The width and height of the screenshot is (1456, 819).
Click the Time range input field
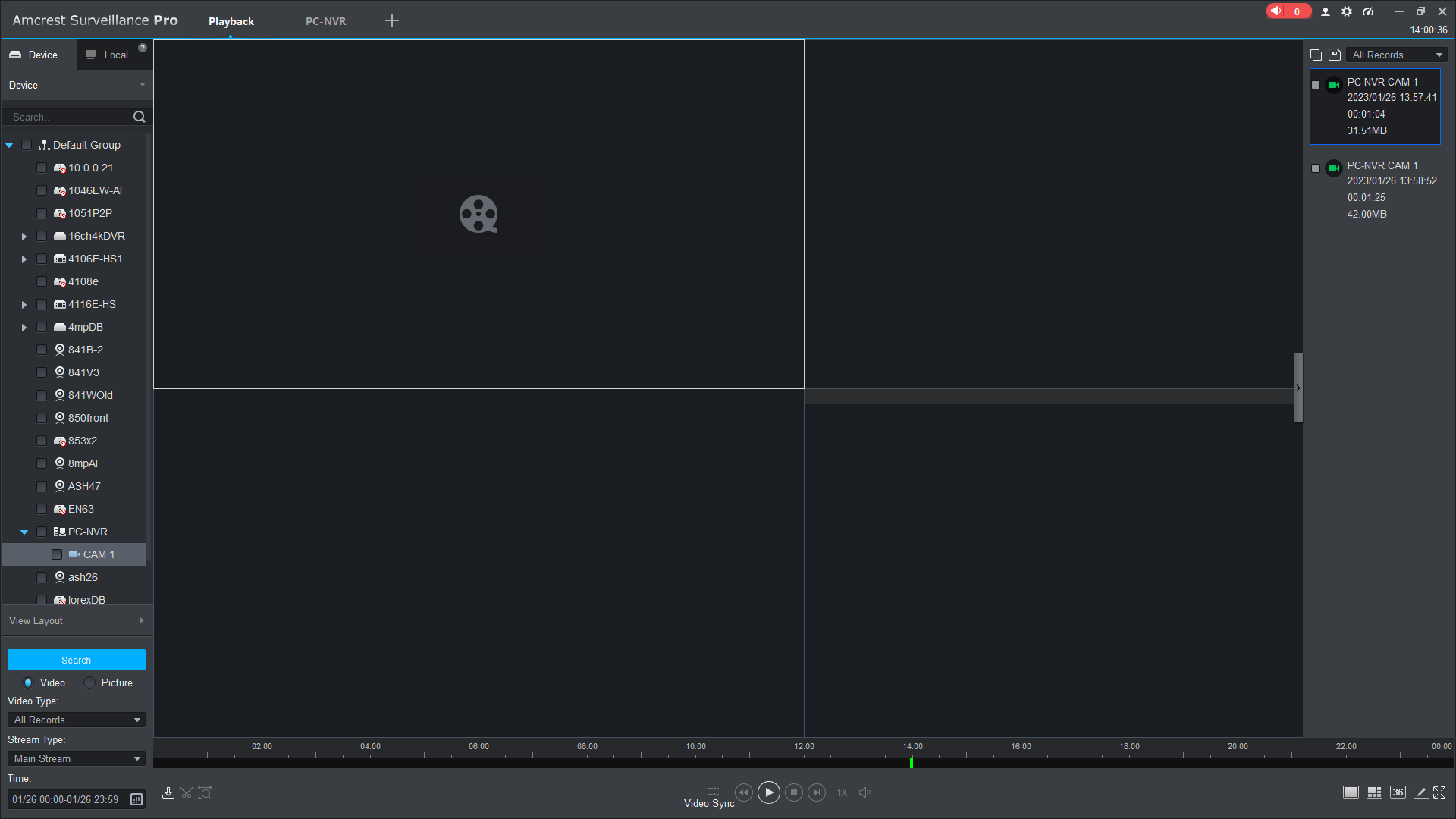(68, 799)
